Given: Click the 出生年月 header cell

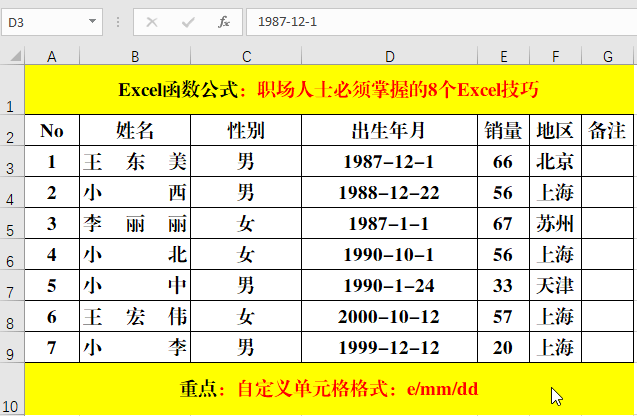Looking at the screenshot, I should coord(390,130).
